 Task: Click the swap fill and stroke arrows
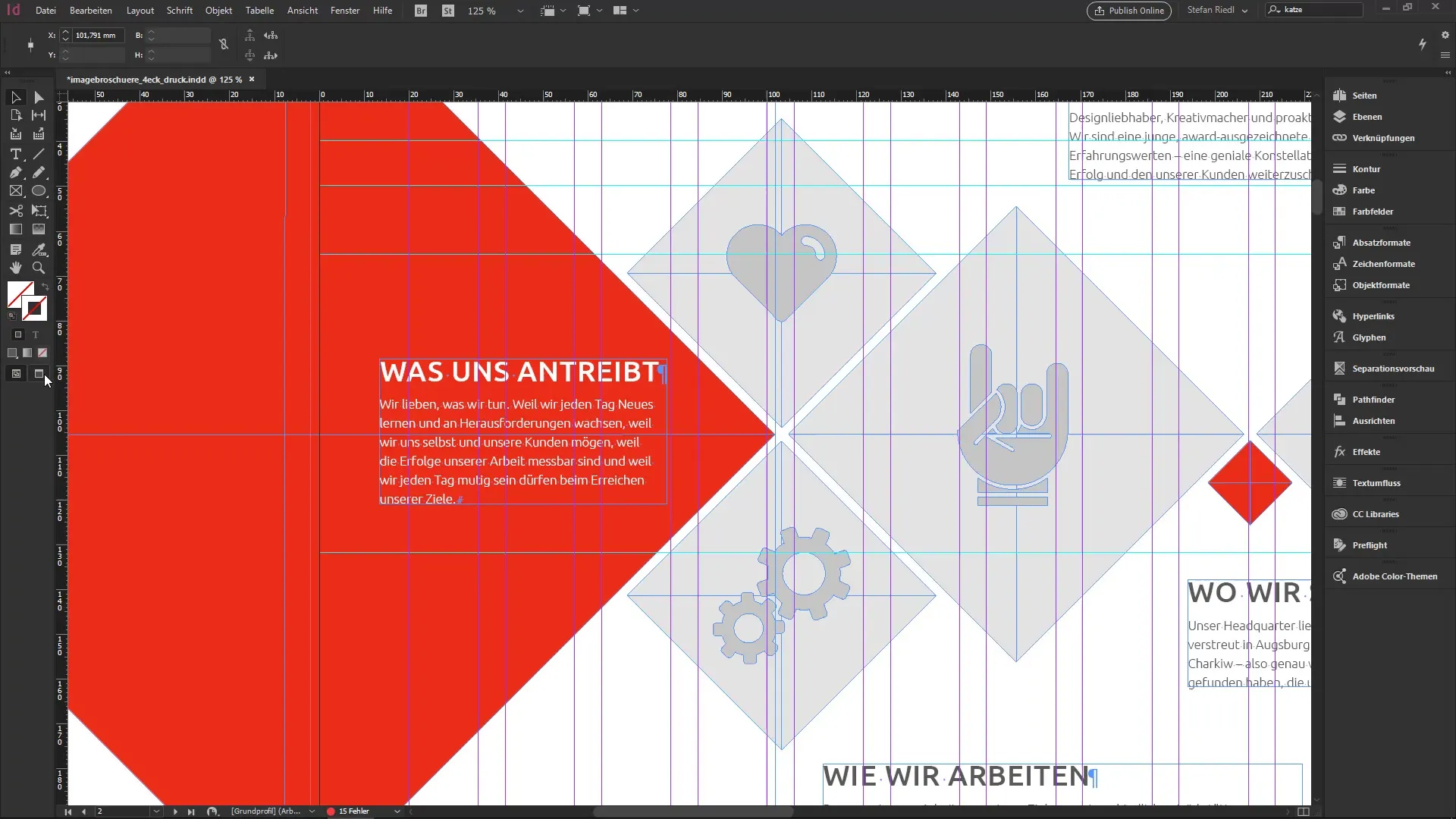pyautogui.click(x=45, y=287)
